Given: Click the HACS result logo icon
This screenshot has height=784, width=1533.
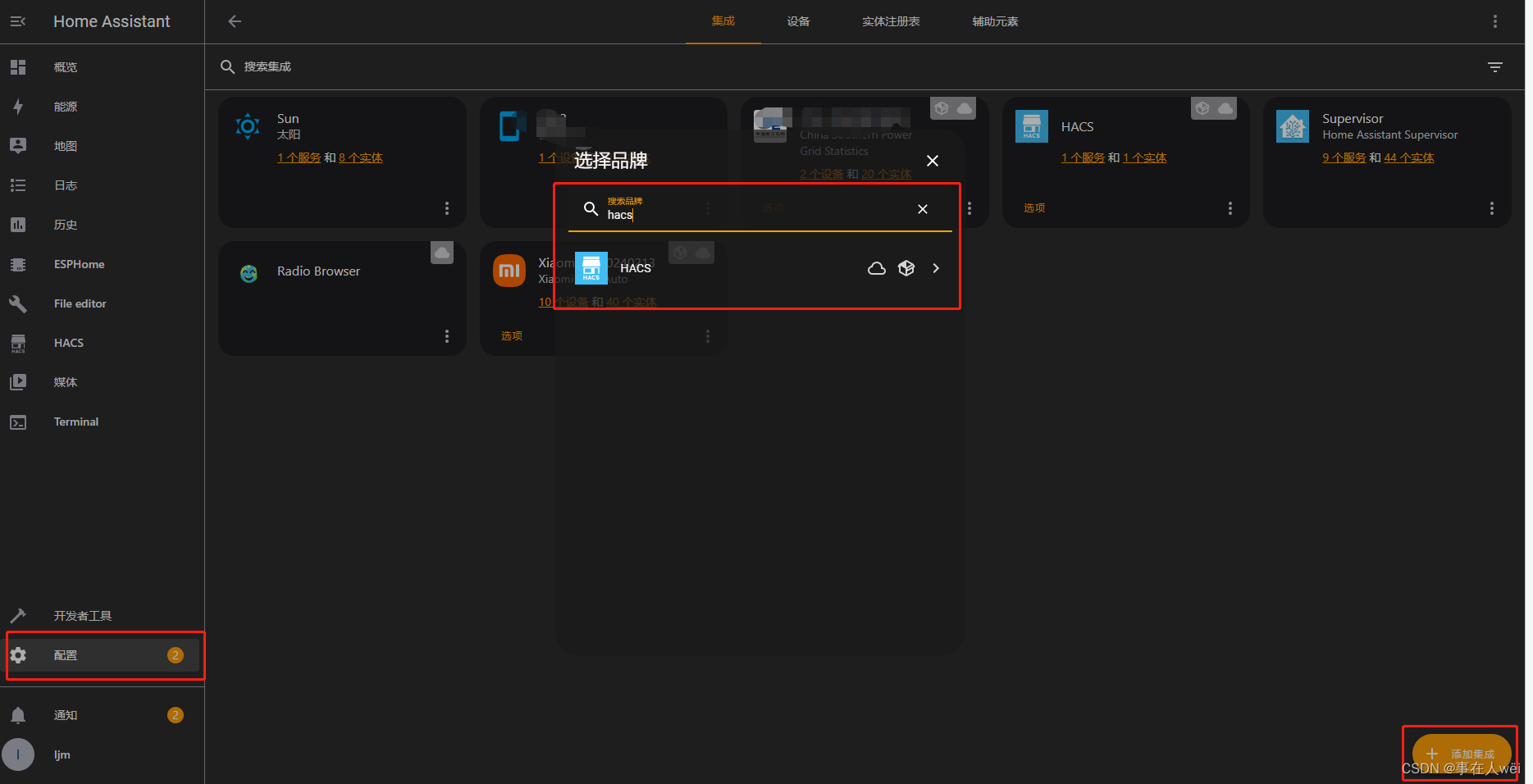Looking at the screenshot, I should (591, 268).
